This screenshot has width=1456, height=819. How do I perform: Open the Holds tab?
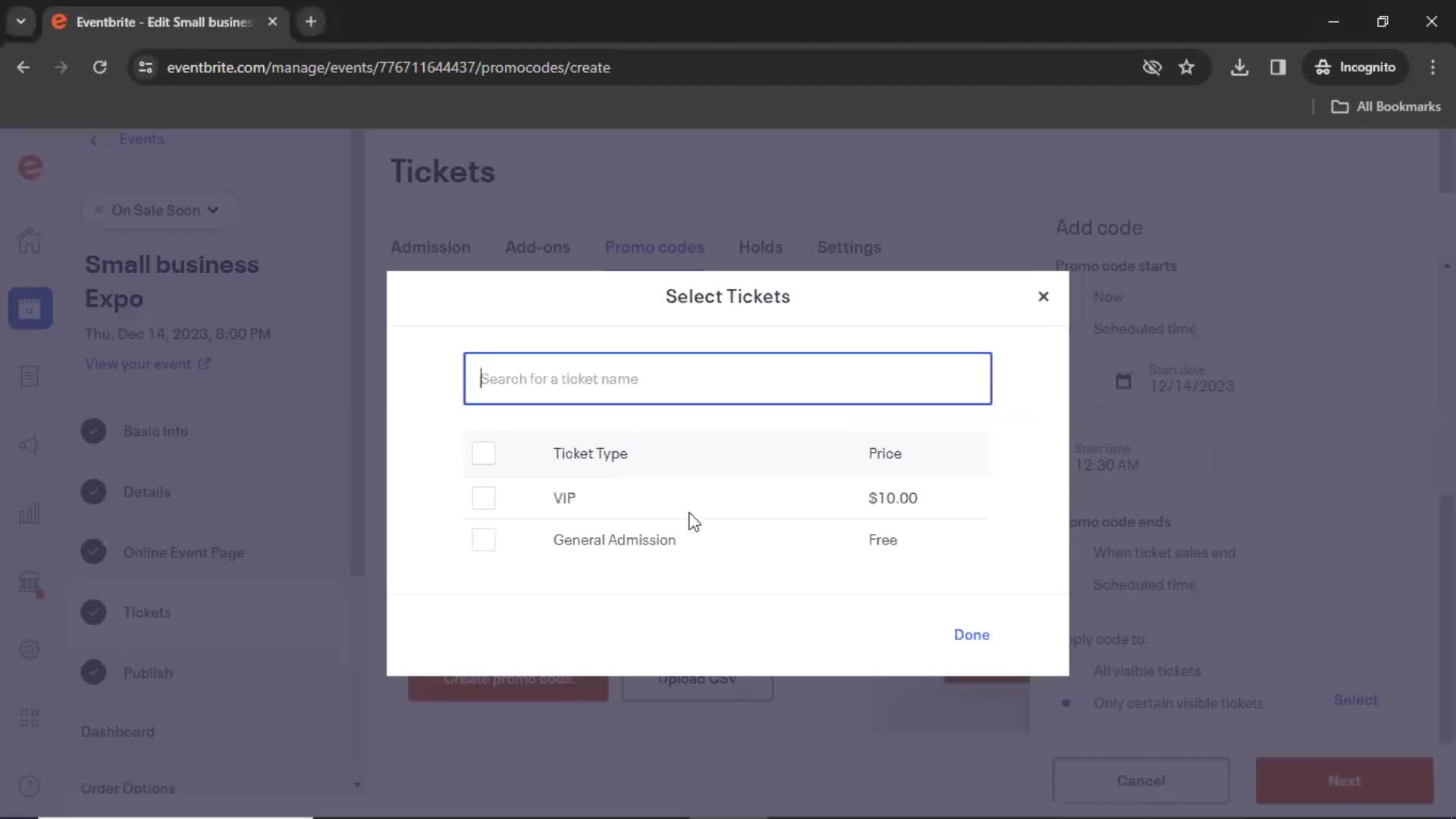pos(761,247)
